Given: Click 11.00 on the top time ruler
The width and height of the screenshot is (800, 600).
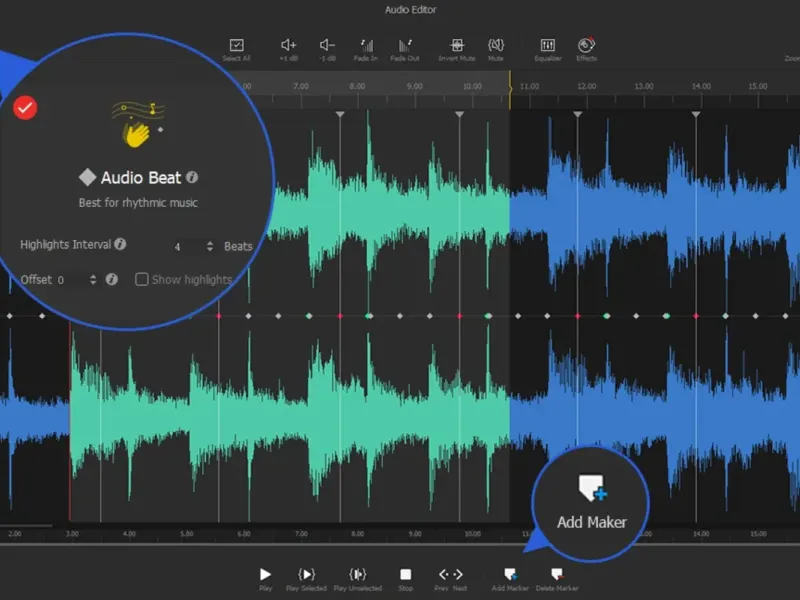Looking at the screenshot, I should (530, 86).
